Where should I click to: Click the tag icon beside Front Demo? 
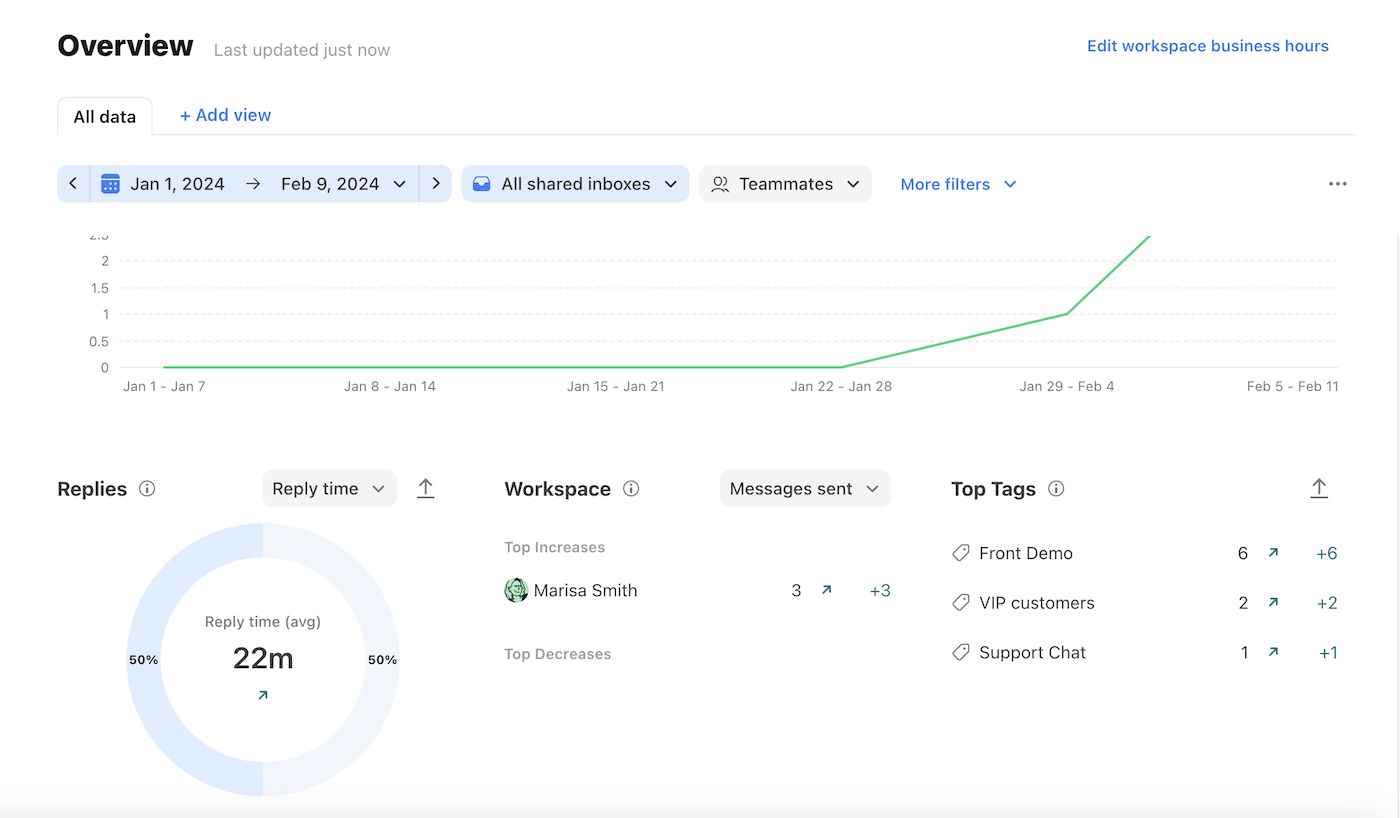961,552
